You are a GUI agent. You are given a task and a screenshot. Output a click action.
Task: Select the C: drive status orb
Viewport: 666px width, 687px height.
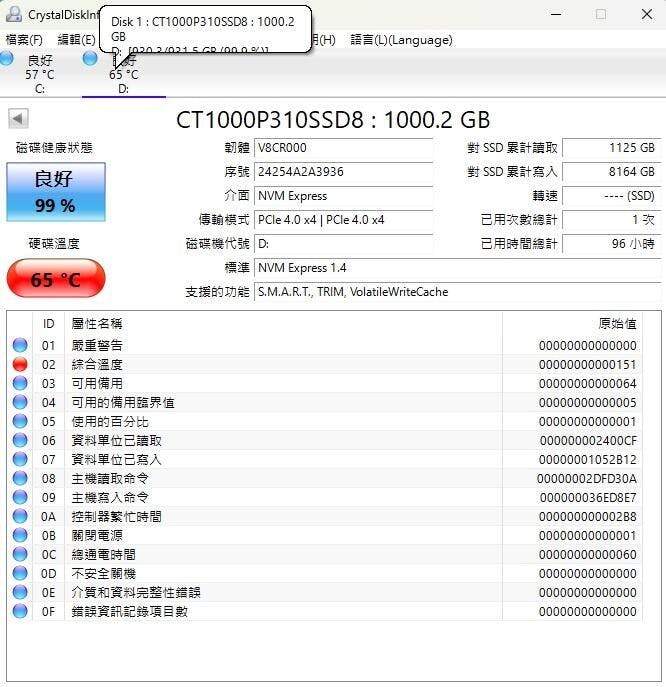pos(6,58)
